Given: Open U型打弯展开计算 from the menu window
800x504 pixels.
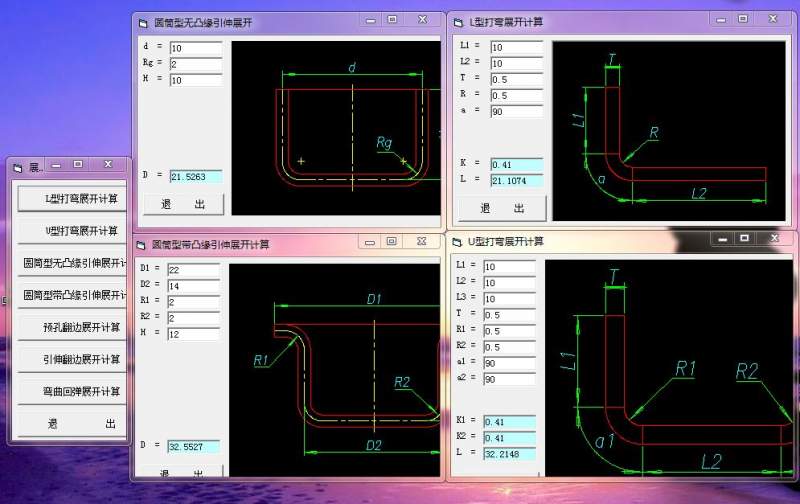Looking at the screenshot, I should click(72, 231).
